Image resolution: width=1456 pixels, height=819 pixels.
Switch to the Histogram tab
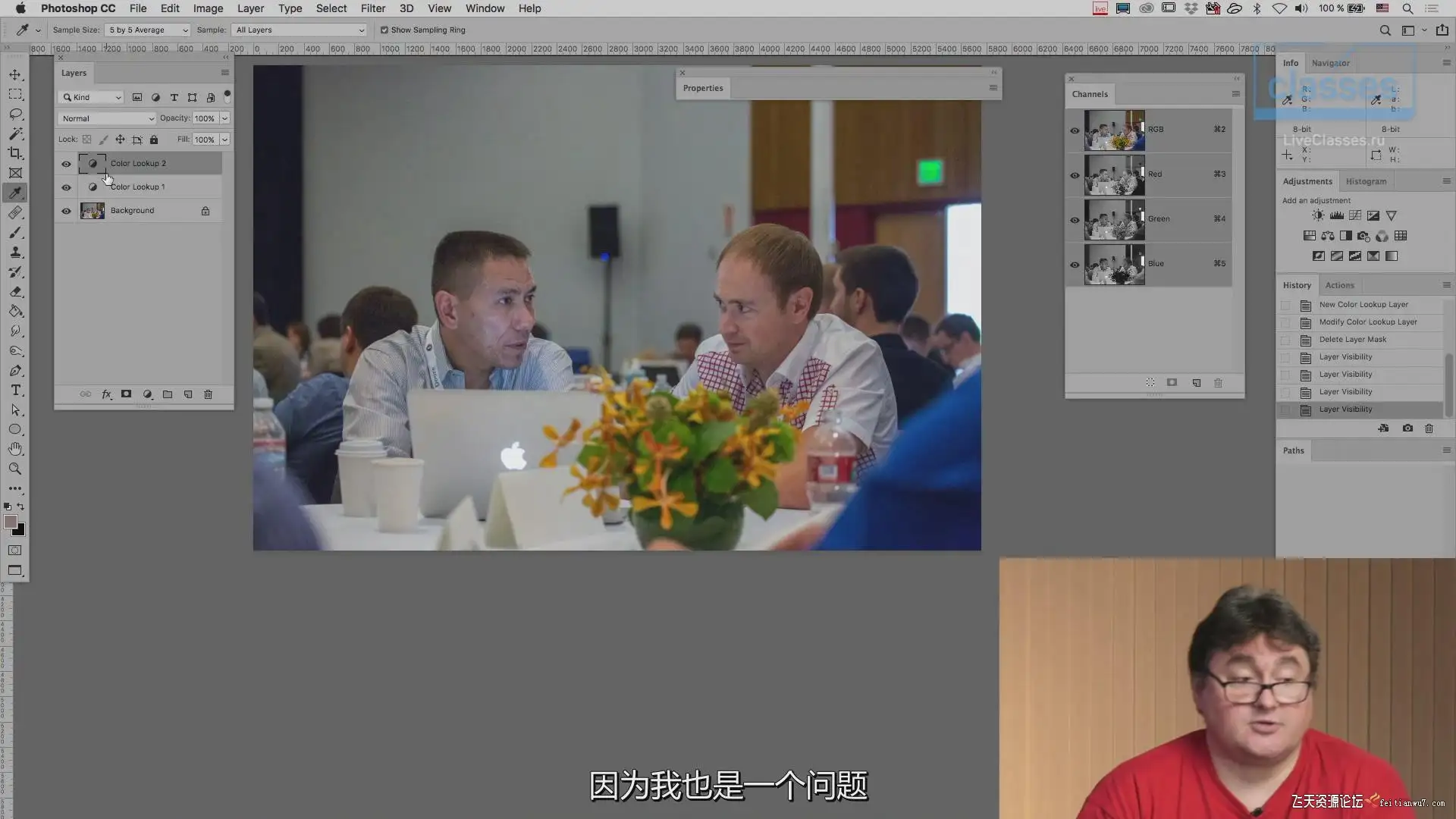(1366, 181)
